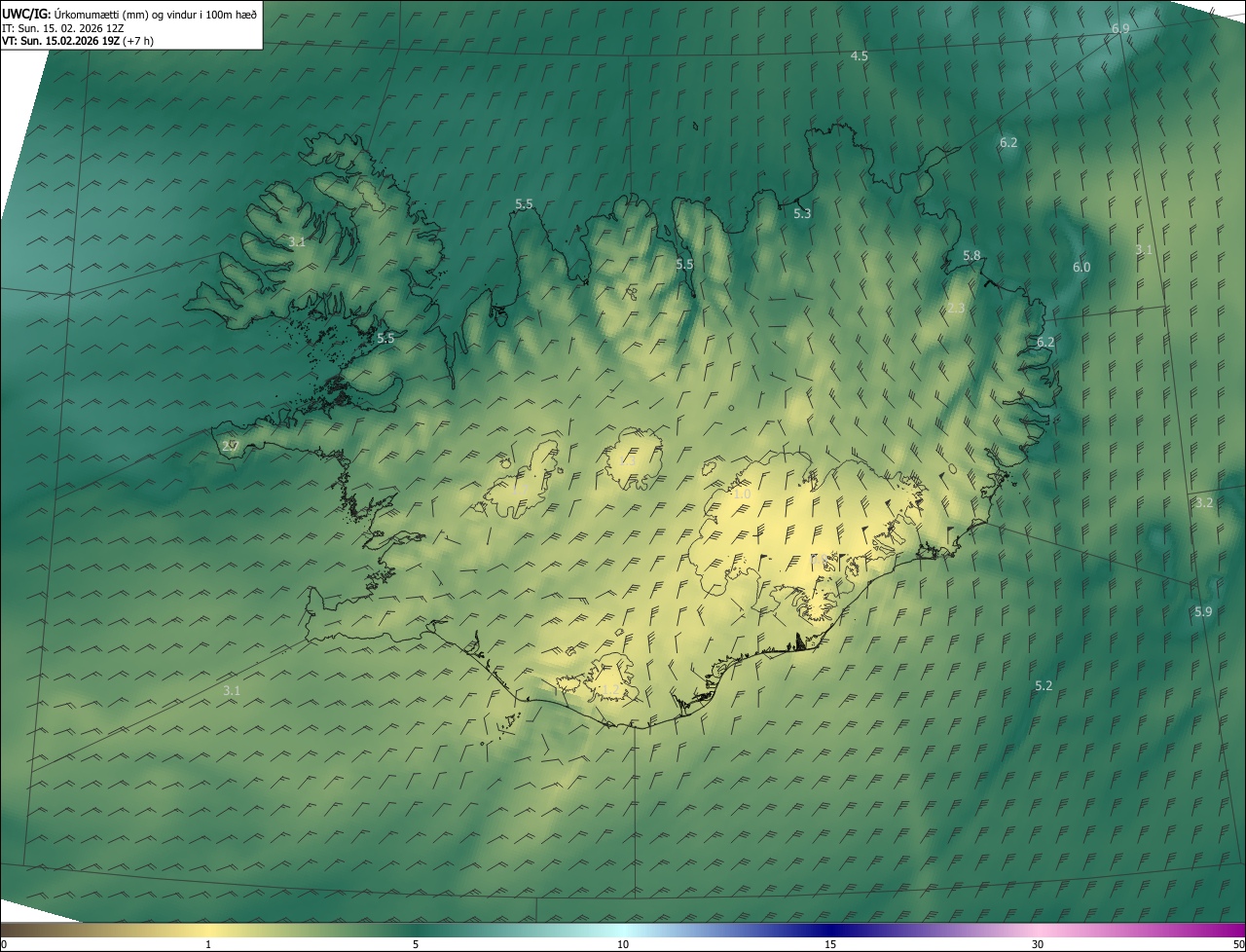Viewport: 1246px width, 952px height.
Task: Click the colorbar tick label 1
Action: (208, 944)
